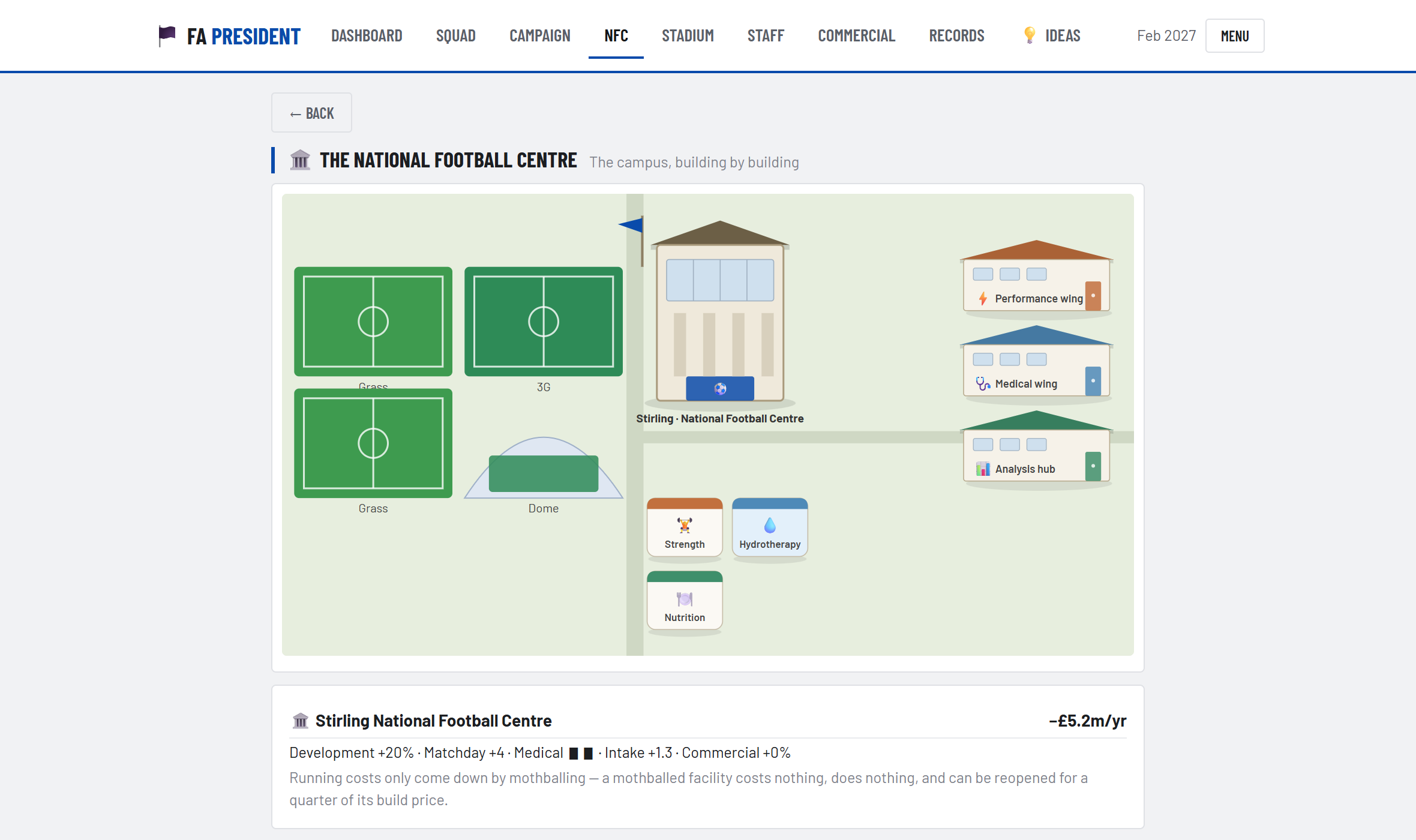Click the blue football banner on main building
Screen dimensions: 1416x840
720,389
